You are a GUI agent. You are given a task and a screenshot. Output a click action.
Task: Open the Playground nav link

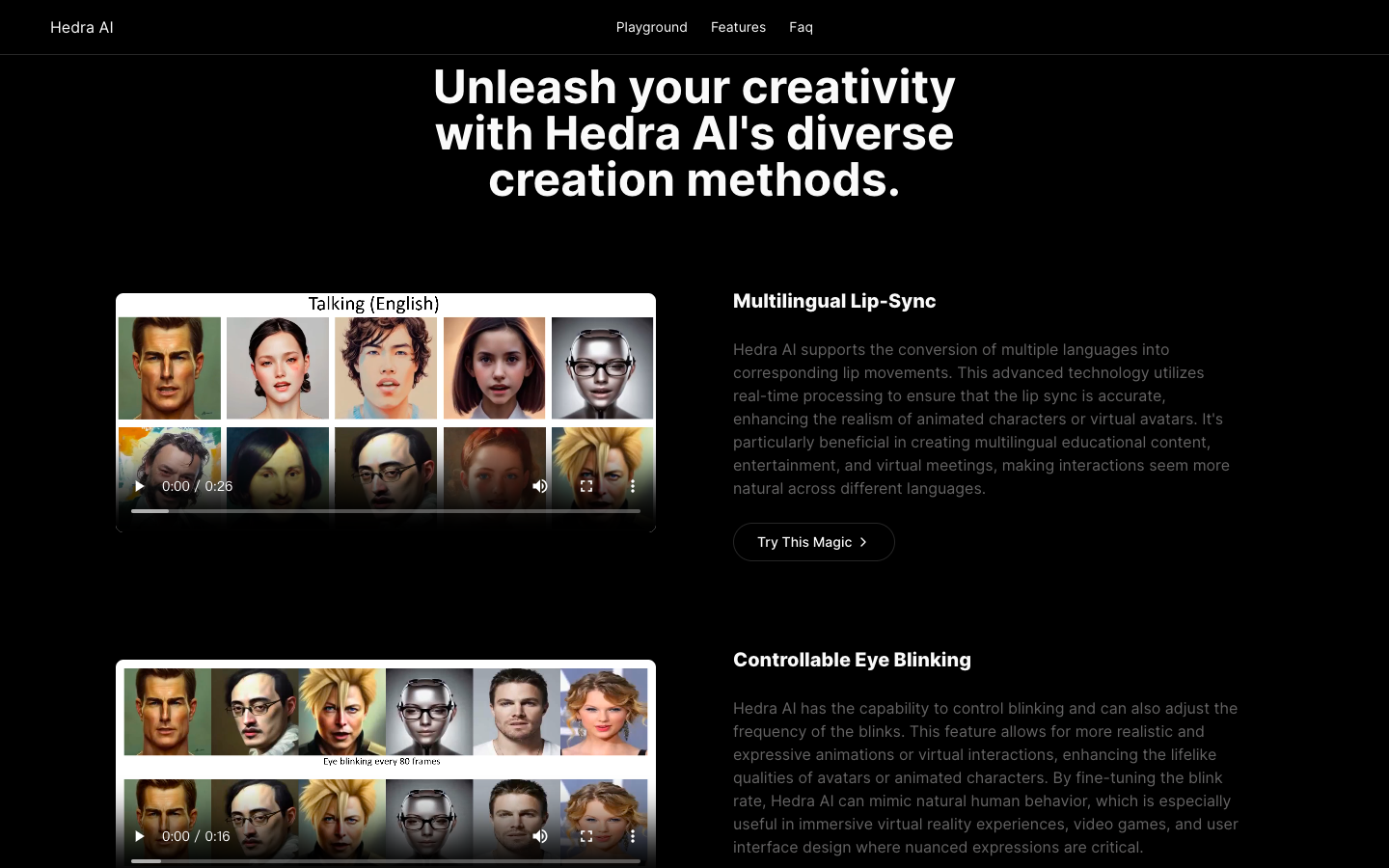pyautogui.click(x=651, y=27)
